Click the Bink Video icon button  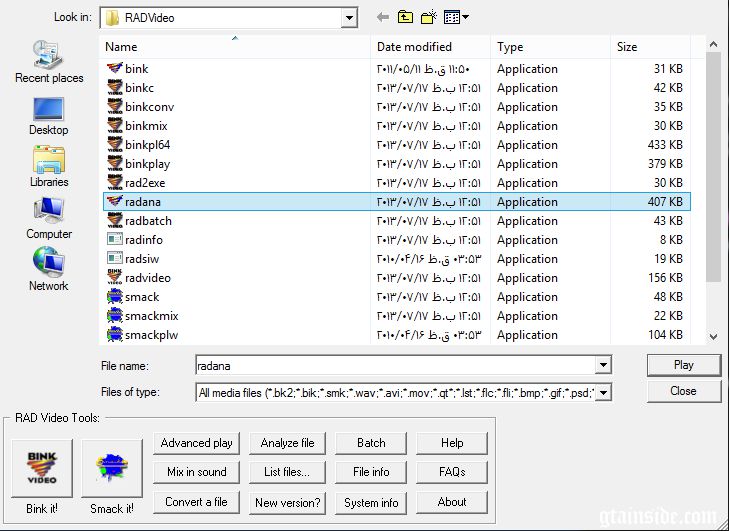pyautogui.click(x=42, y=468)
